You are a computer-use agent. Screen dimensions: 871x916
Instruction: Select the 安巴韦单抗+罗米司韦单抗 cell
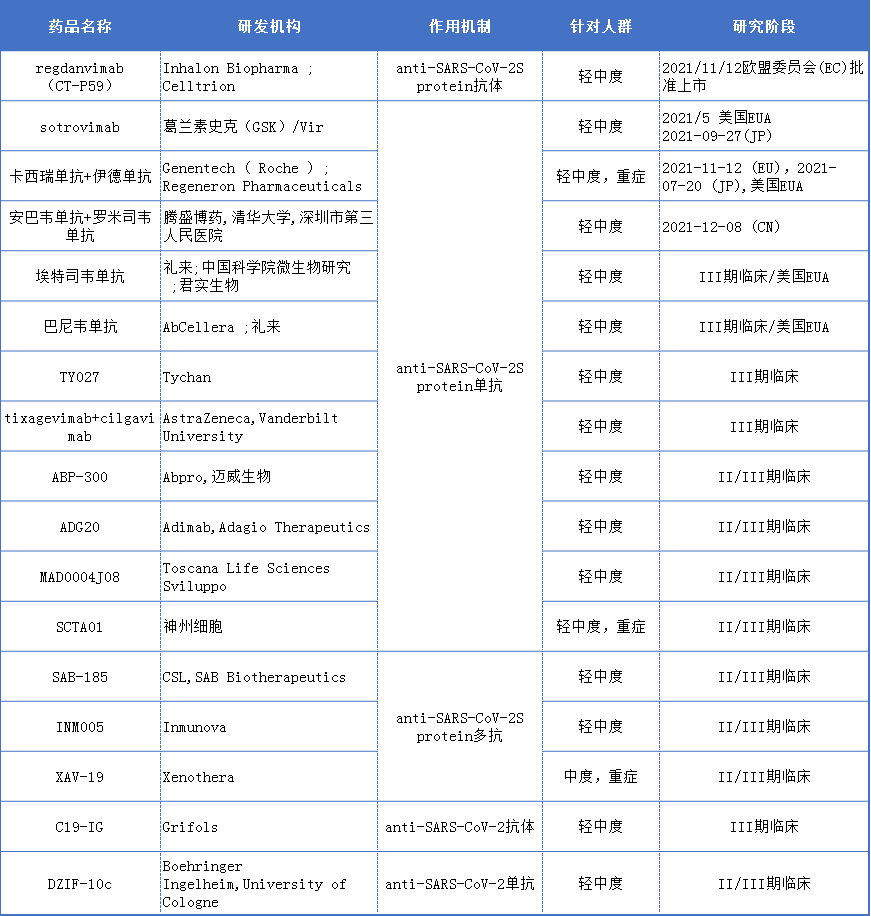[x=80, y=227]
